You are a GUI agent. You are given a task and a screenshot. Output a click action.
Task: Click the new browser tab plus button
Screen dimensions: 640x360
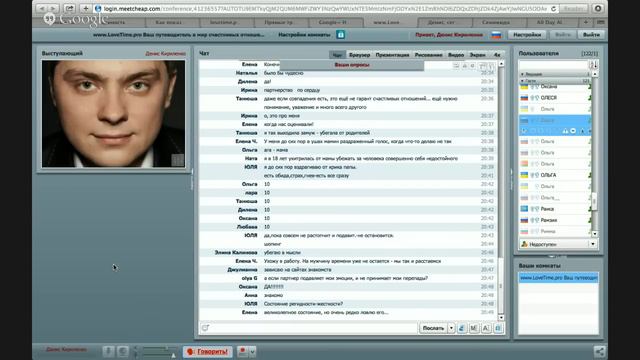coord(586,22)
